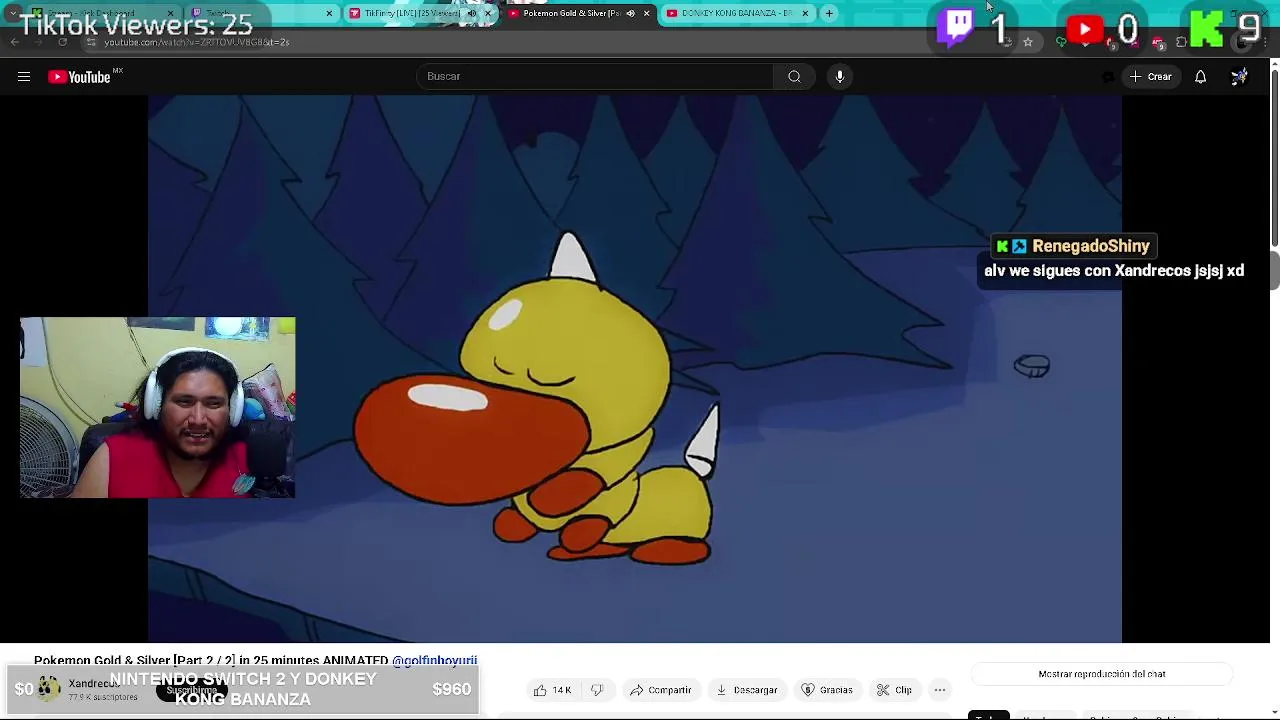Open the @golfinhoyurii channel link in title
The height and width of the screenshot is (720, 1280).
pos(434,661)
